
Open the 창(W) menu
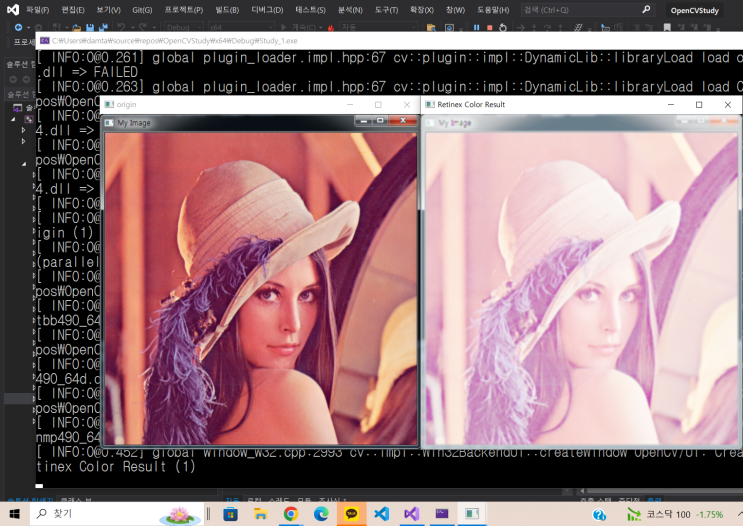coord(455,9)
